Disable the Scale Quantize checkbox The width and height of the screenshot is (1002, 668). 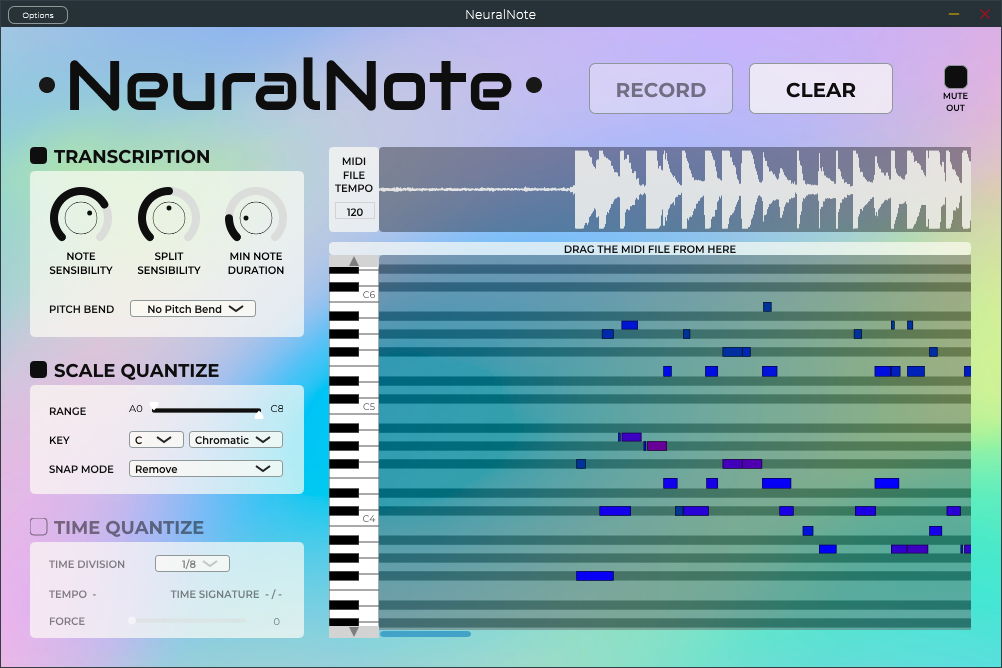point(39,370)
